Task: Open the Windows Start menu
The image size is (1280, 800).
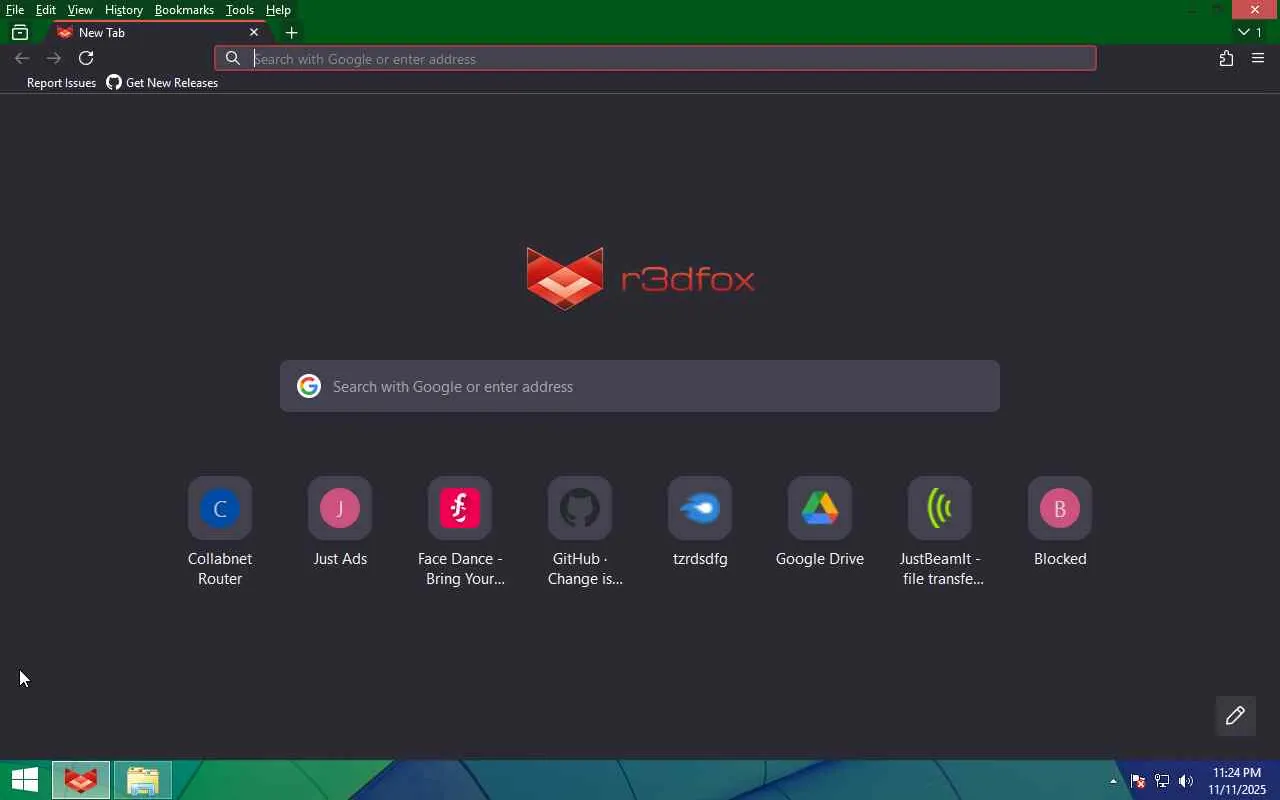Action: [25, 780]
